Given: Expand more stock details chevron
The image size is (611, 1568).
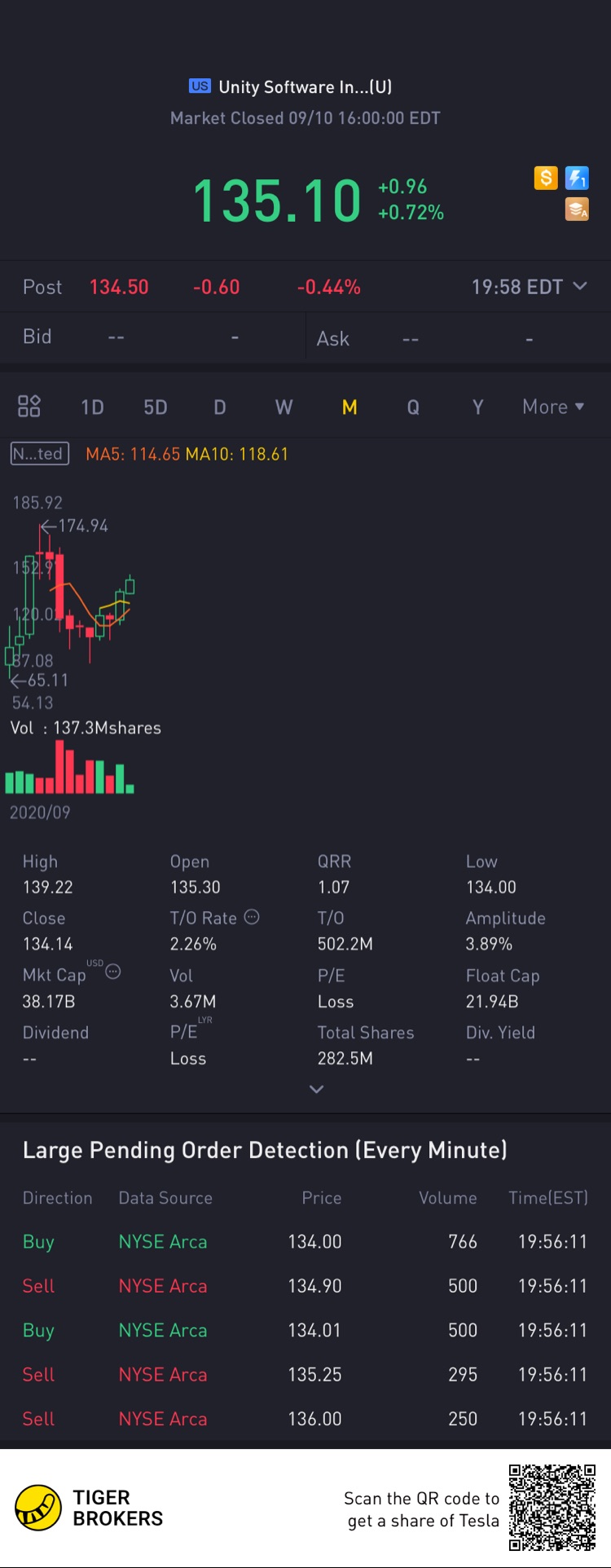Looking at the screenshot, I should point(317,1089).
